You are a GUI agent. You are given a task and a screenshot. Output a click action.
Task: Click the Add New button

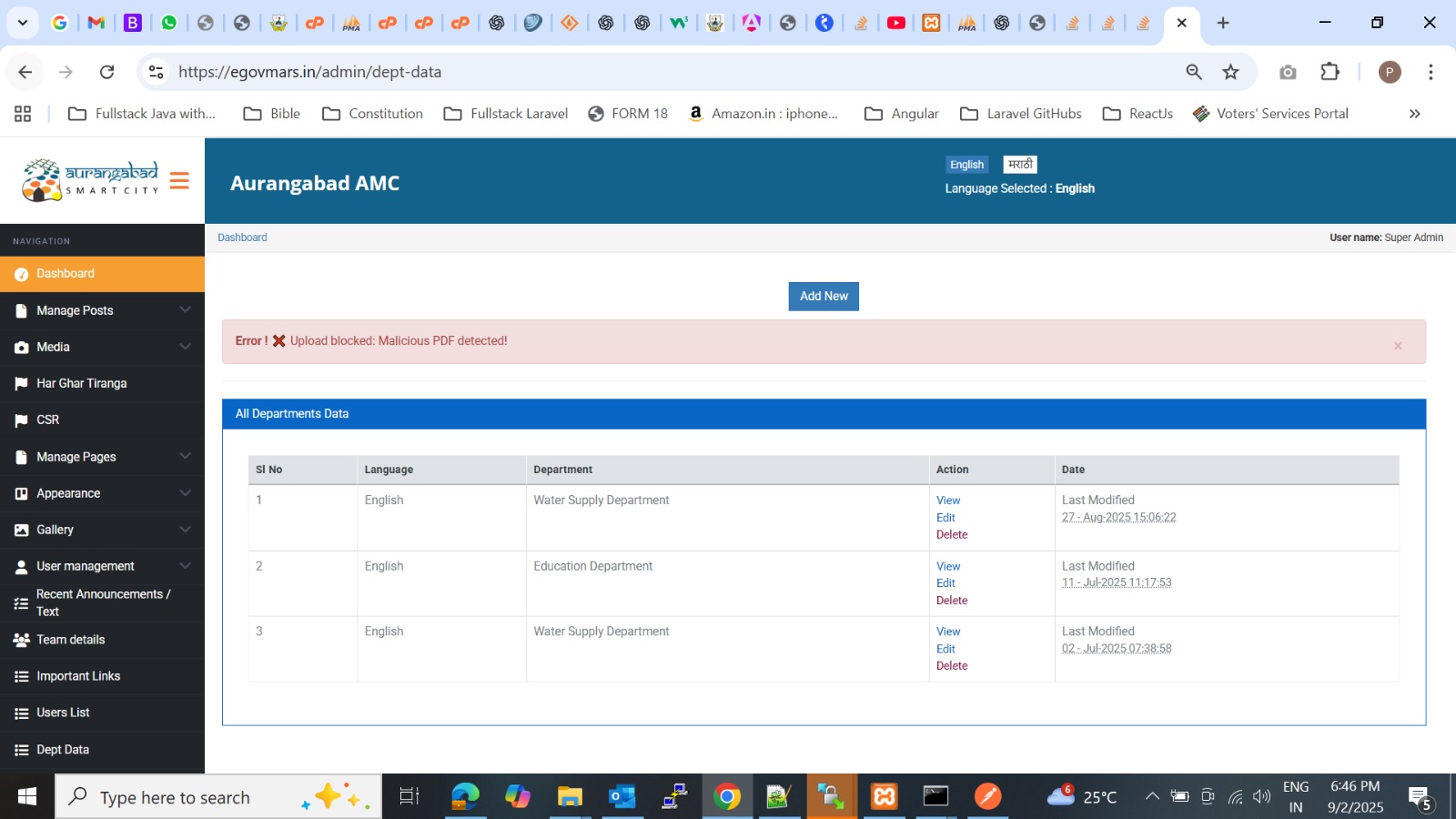(x=824, y=297)
